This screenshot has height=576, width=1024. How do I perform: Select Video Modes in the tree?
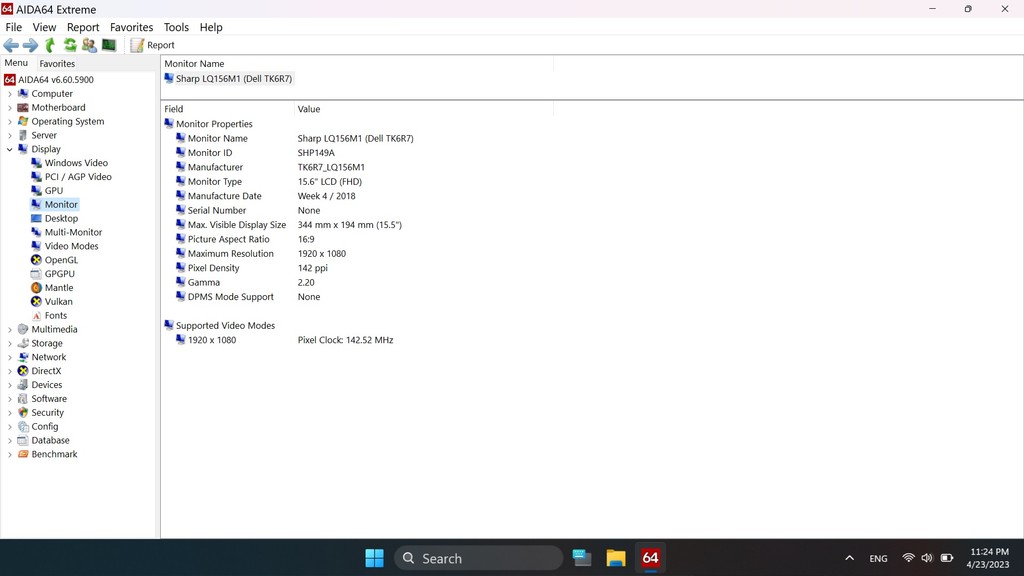(x=71, y=246)
